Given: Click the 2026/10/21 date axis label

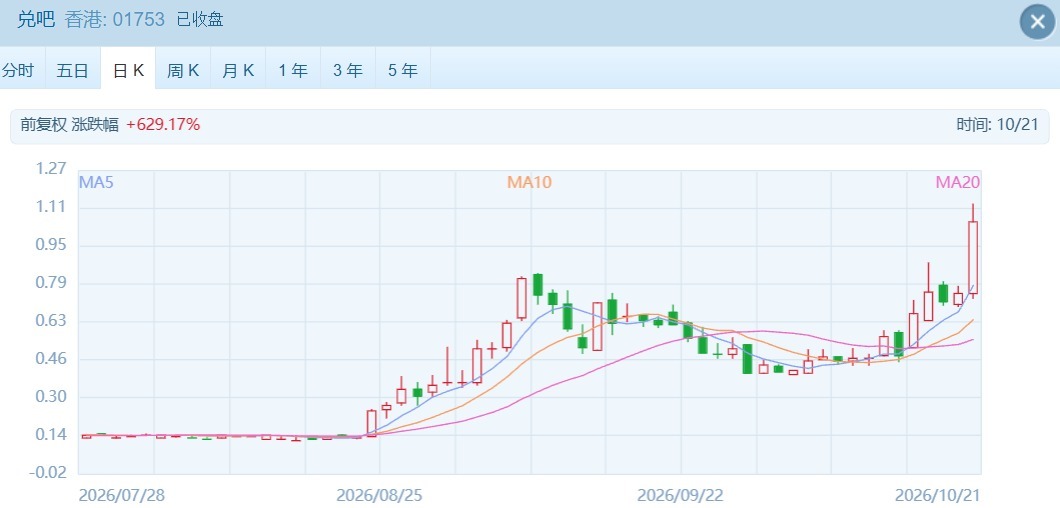Looking at the screenshot, I should 937,495.
